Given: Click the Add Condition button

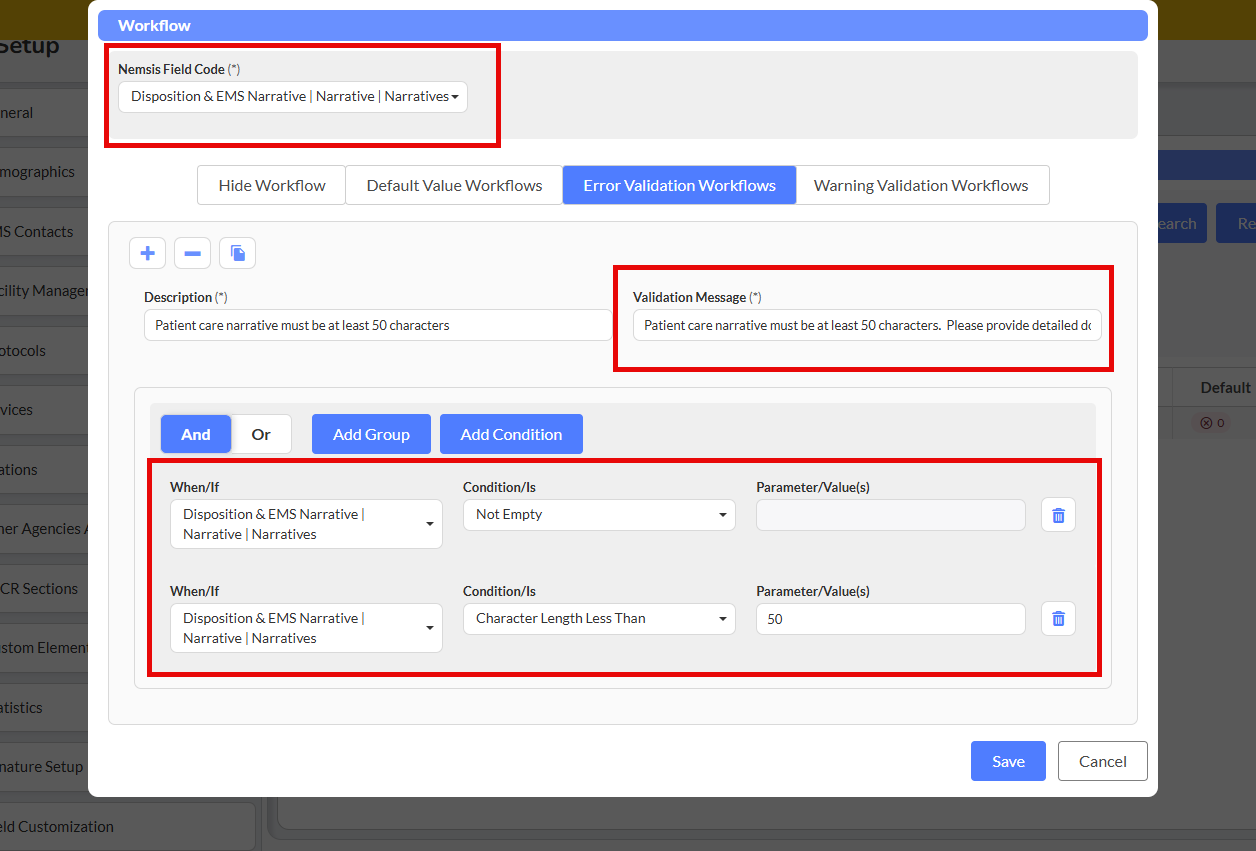Looking at the screenshot, I should point(511,434).
